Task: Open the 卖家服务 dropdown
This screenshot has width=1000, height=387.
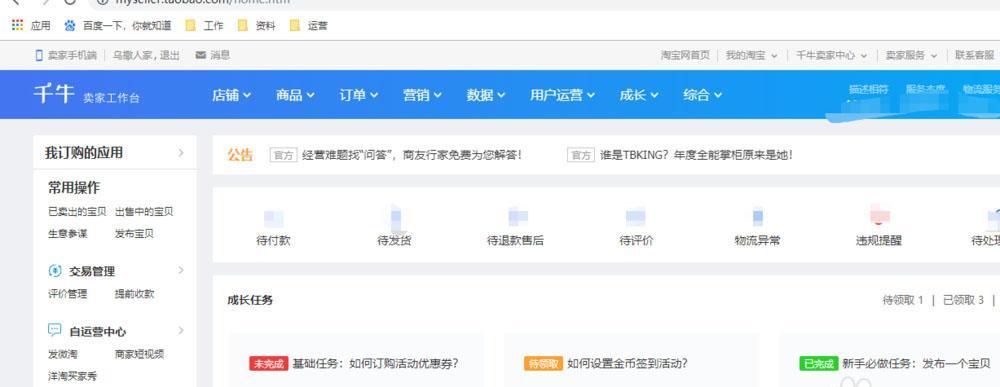Action: (911, 55)
